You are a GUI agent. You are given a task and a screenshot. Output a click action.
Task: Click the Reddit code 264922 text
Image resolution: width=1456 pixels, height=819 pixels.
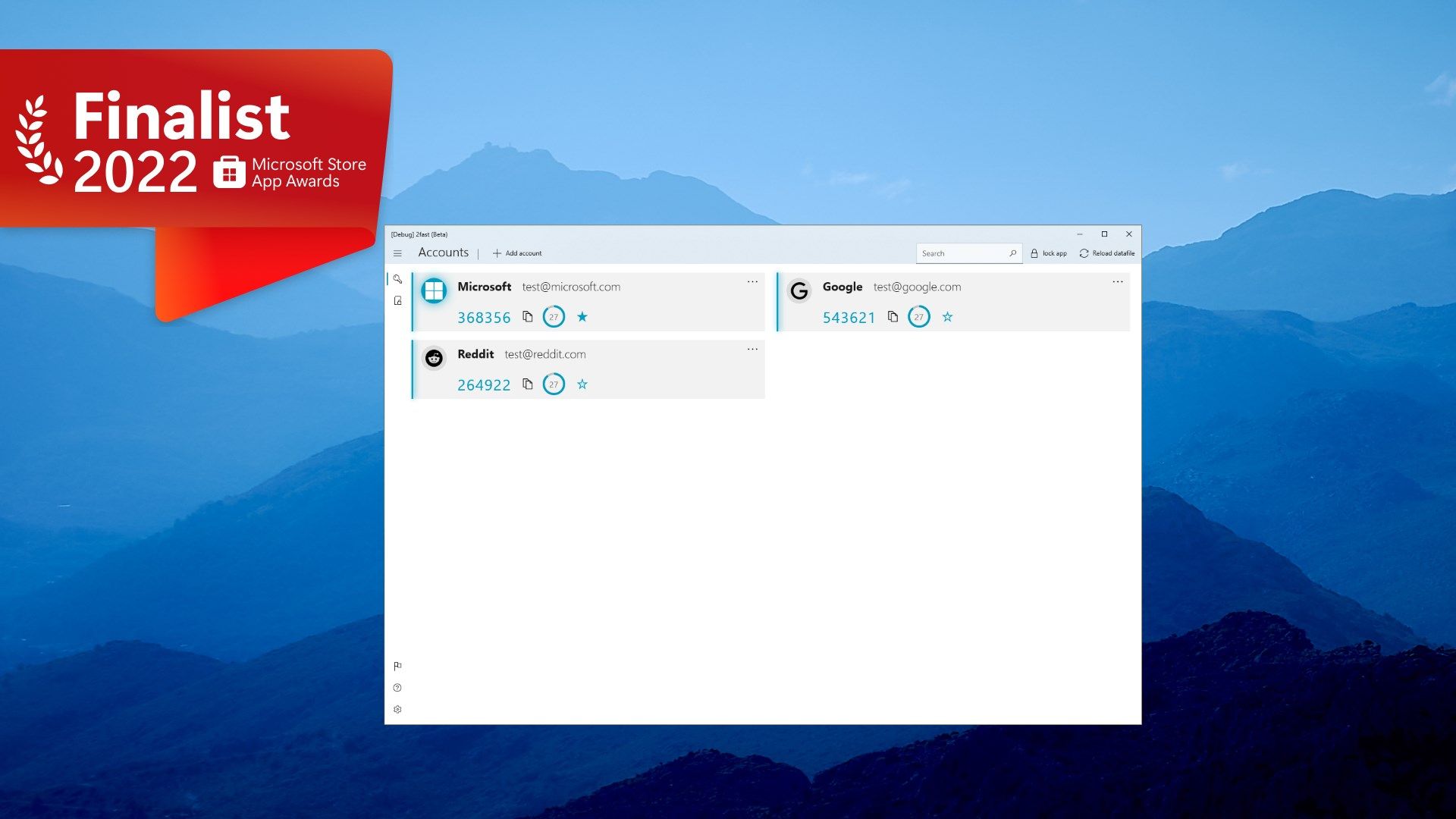[x=484, y=385]
